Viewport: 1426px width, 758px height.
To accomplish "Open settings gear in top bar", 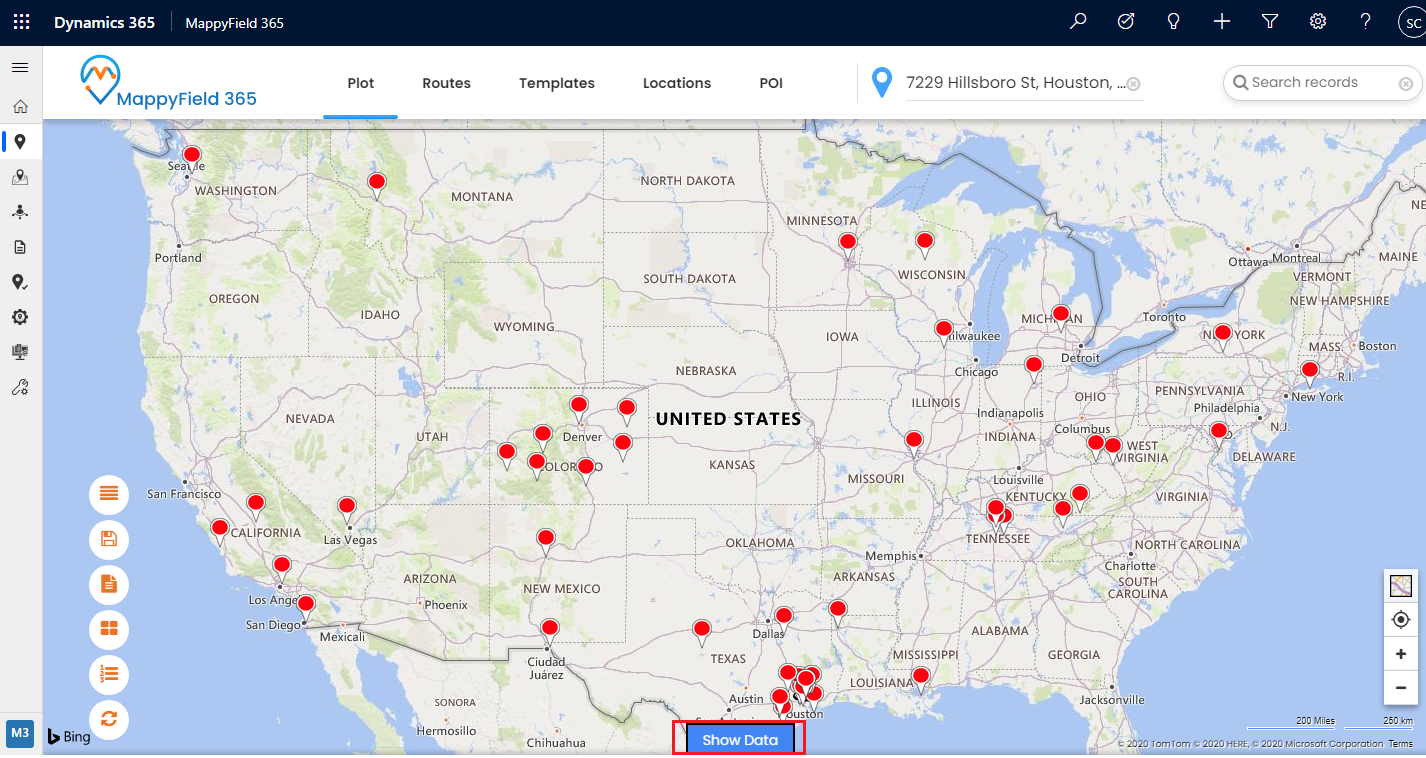I will click(x=1318, y=22).
